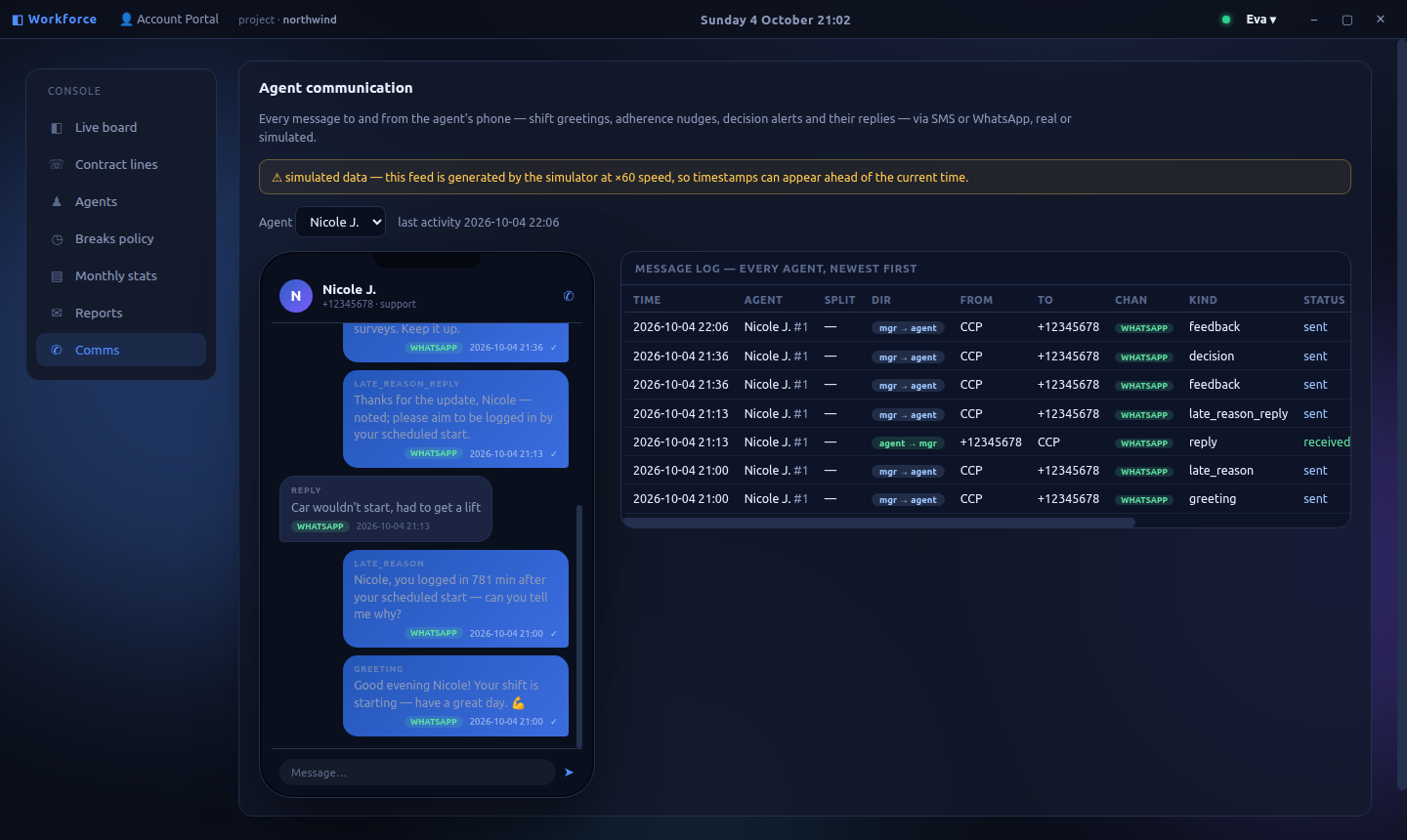This screenshot has height=840, width=1407.
Task: Click the Contract lines sidebar icon
Action: (x=57, y=165)
